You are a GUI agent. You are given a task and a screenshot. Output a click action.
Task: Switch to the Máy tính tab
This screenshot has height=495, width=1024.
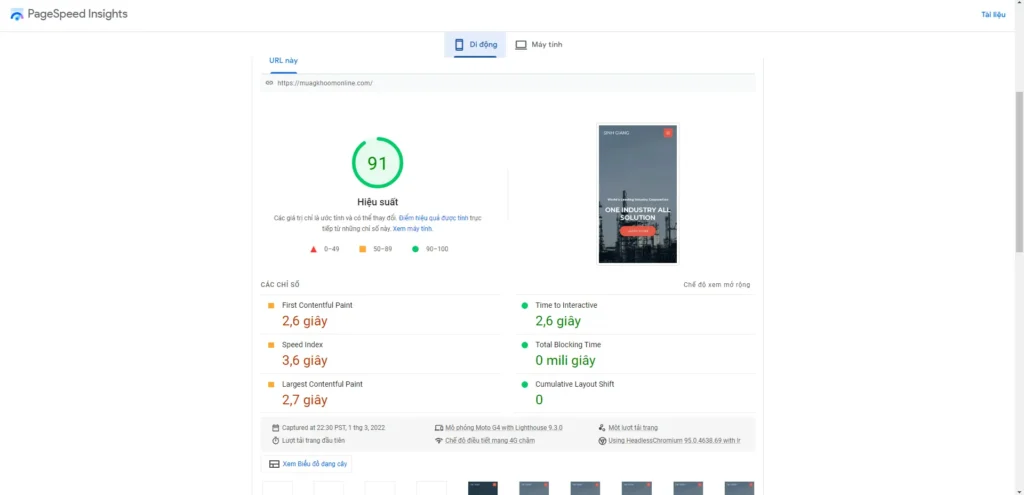click(x=539, y=45)
